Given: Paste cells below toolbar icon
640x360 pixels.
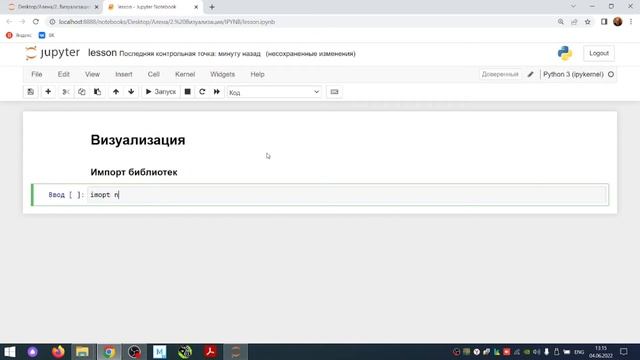Looking at the screenshot, I should [x=97, y=92].
